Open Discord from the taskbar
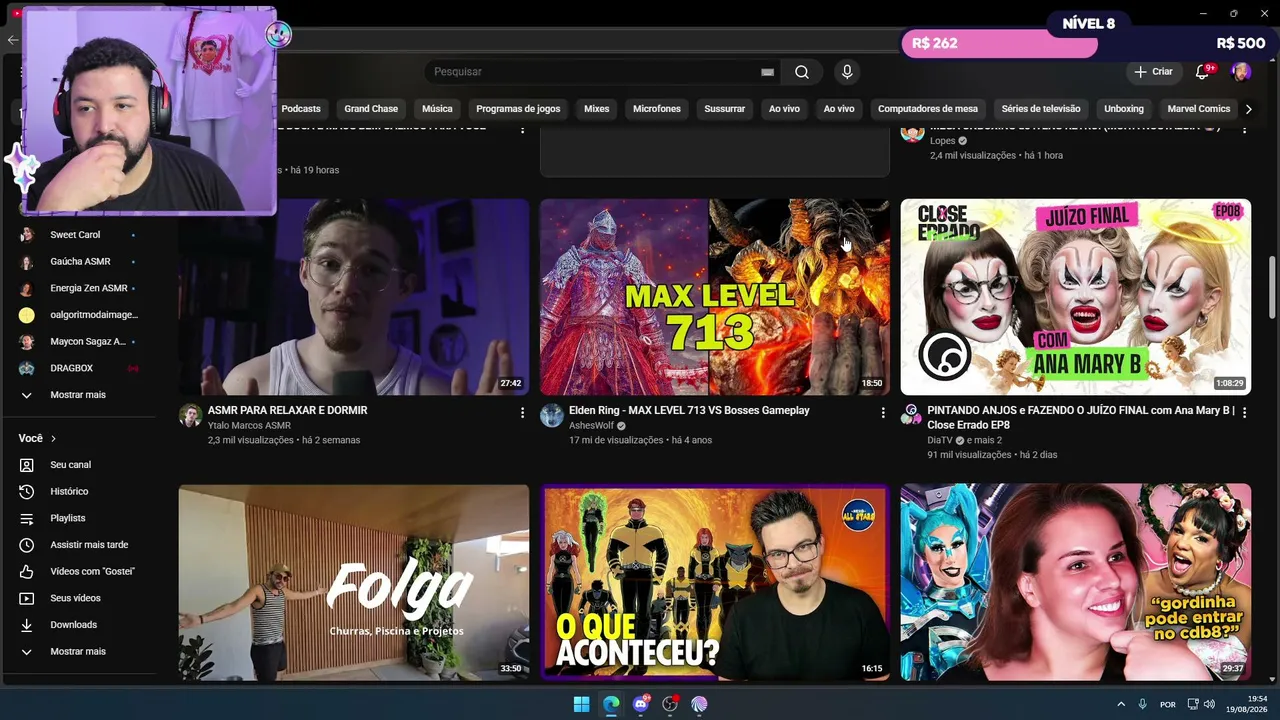This screenshot has width=1280, height=720. point(641,704)
